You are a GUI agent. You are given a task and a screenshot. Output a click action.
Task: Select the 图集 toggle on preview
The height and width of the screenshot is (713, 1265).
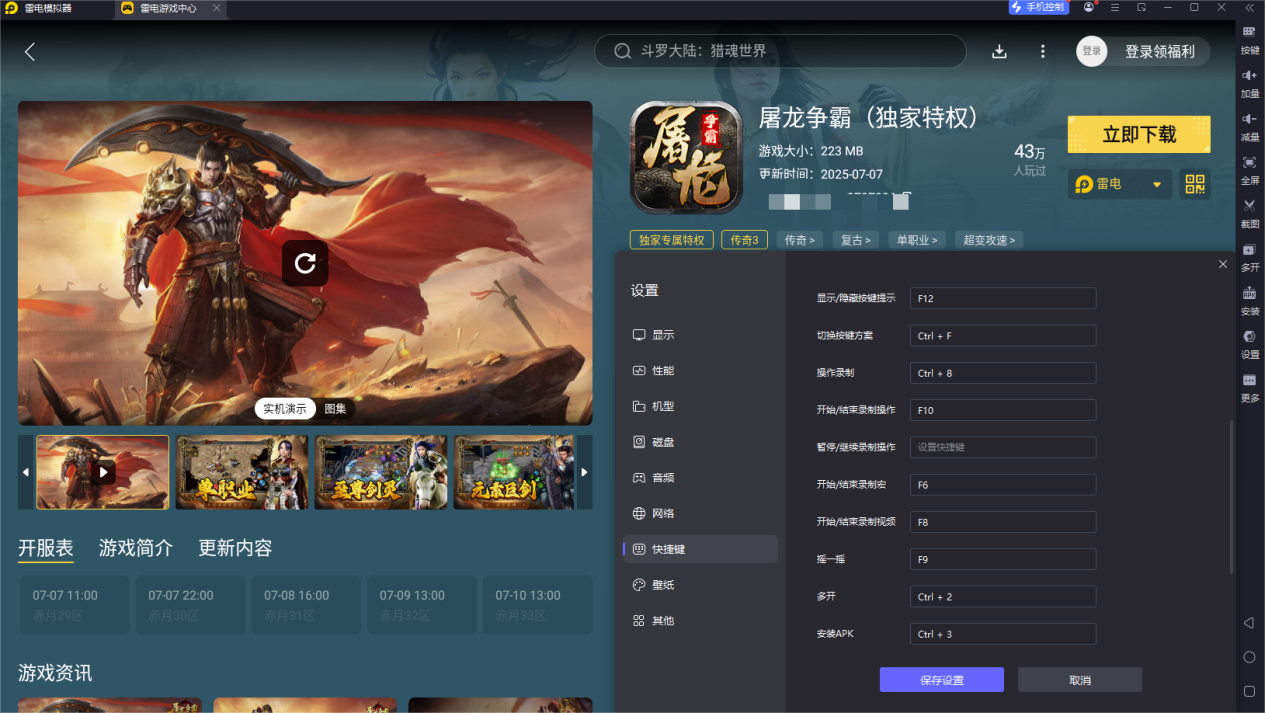tap(335, 408)
